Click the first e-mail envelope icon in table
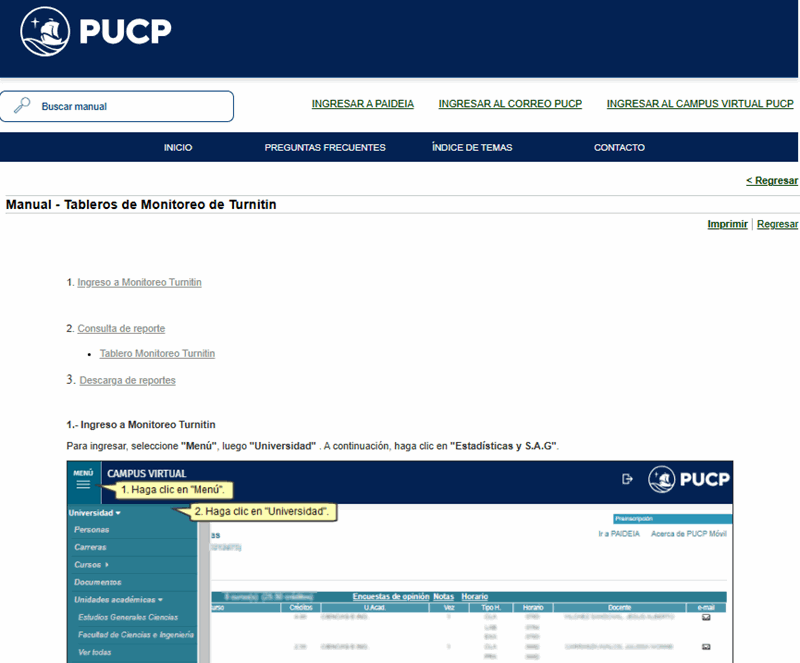 pyautogui.click(x=706, y=618)
